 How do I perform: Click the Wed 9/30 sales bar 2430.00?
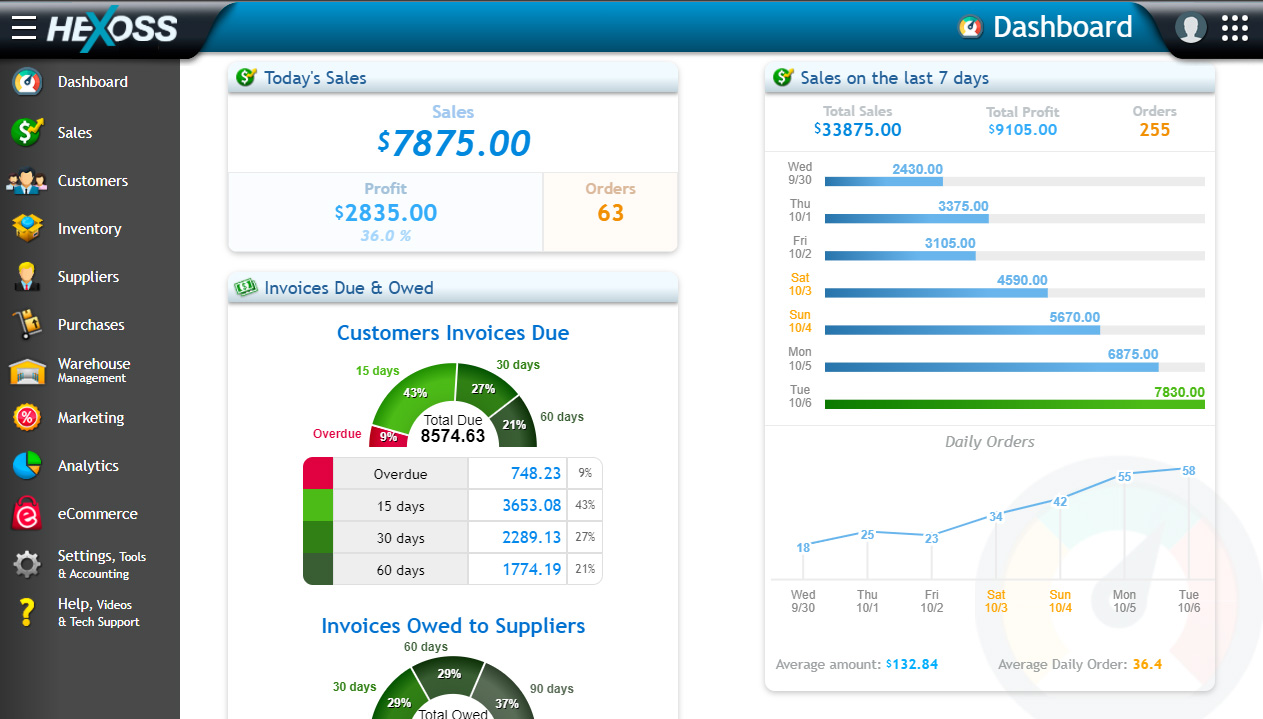click(883, 182)
